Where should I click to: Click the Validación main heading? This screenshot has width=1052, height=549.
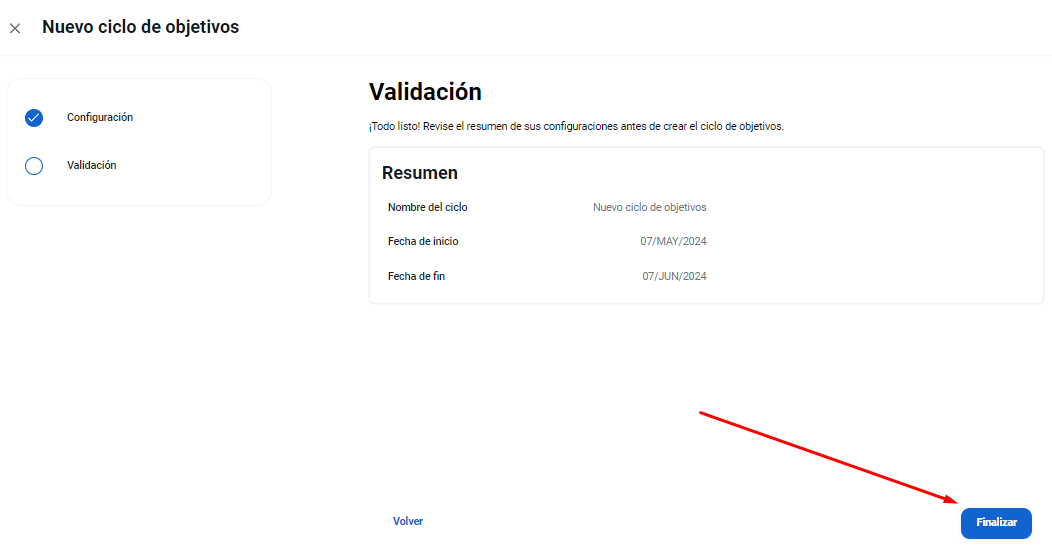pos(425,92)
